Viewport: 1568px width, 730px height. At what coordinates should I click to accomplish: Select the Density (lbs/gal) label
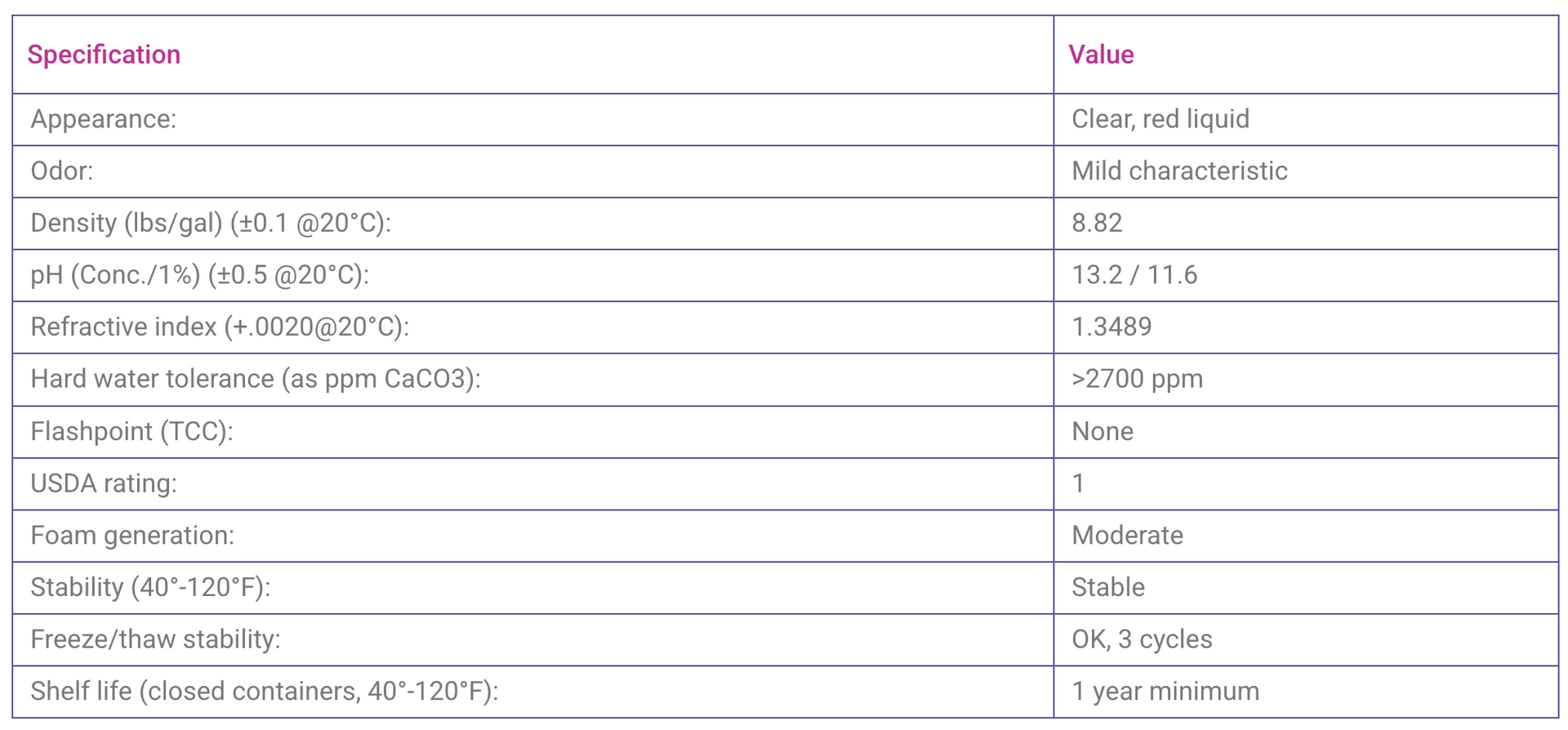pyautogui.click(x=211, y=223)
